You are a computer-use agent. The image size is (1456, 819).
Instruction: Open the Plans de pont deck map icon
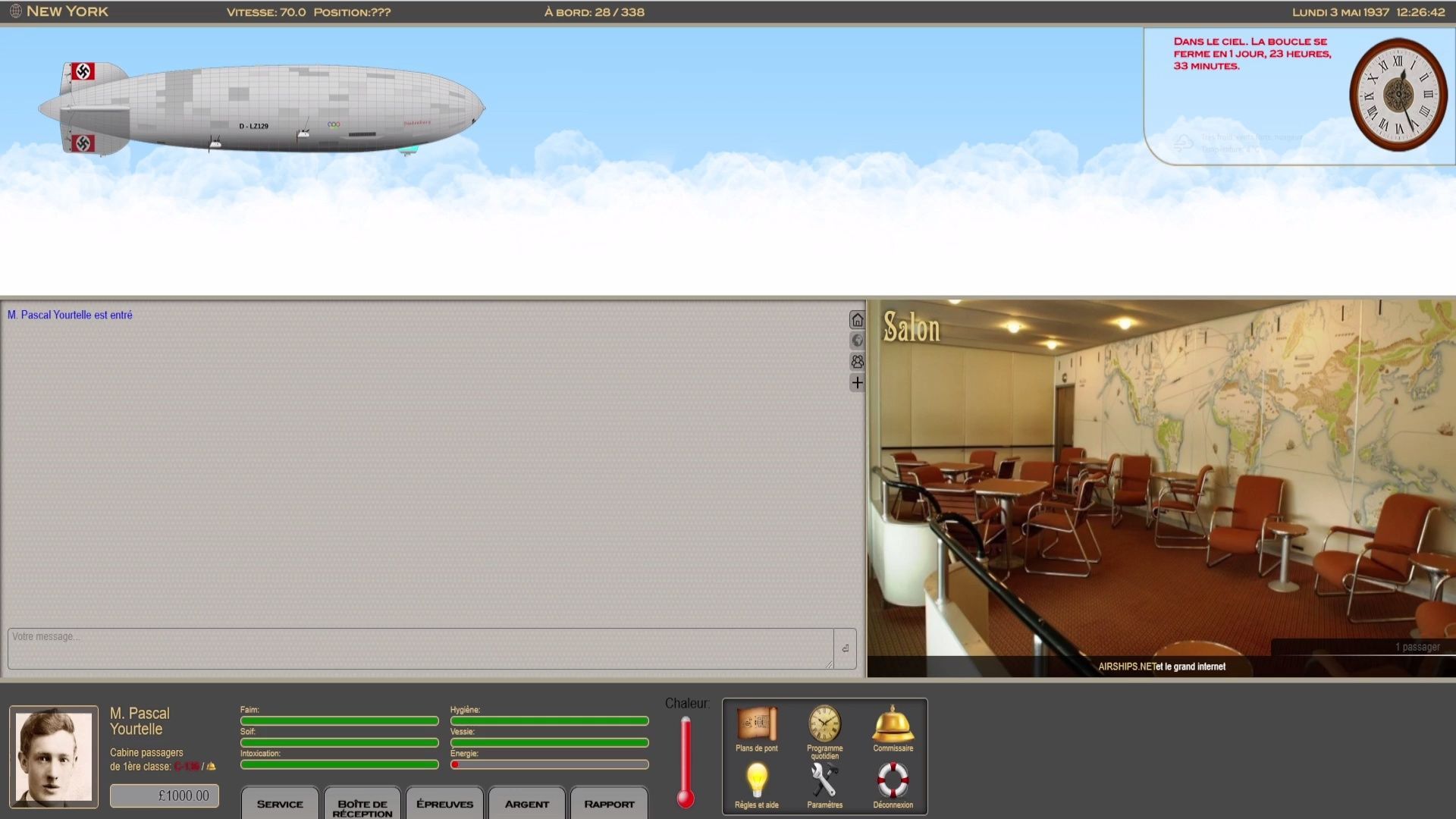756,725
